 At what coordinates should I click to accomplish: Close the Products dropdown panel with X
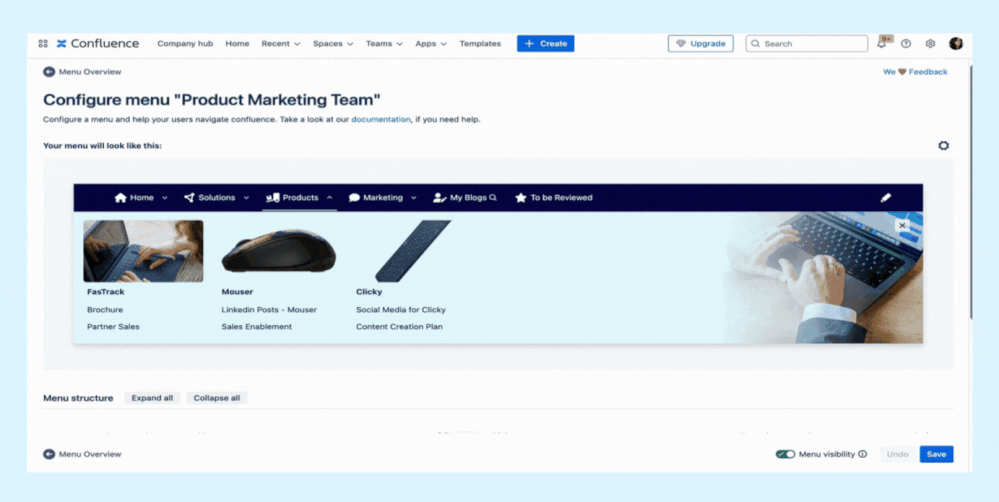pyautogui.click(x=902, y=225)
